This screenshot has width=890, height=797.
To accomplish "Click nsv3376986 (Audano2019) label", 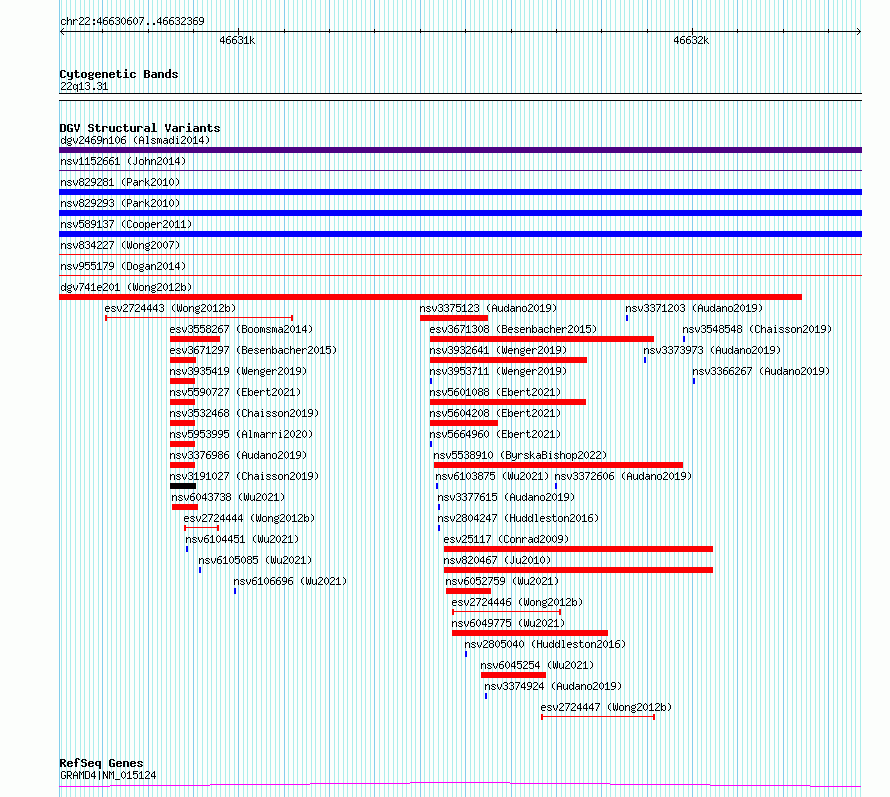I will (238, 455).
